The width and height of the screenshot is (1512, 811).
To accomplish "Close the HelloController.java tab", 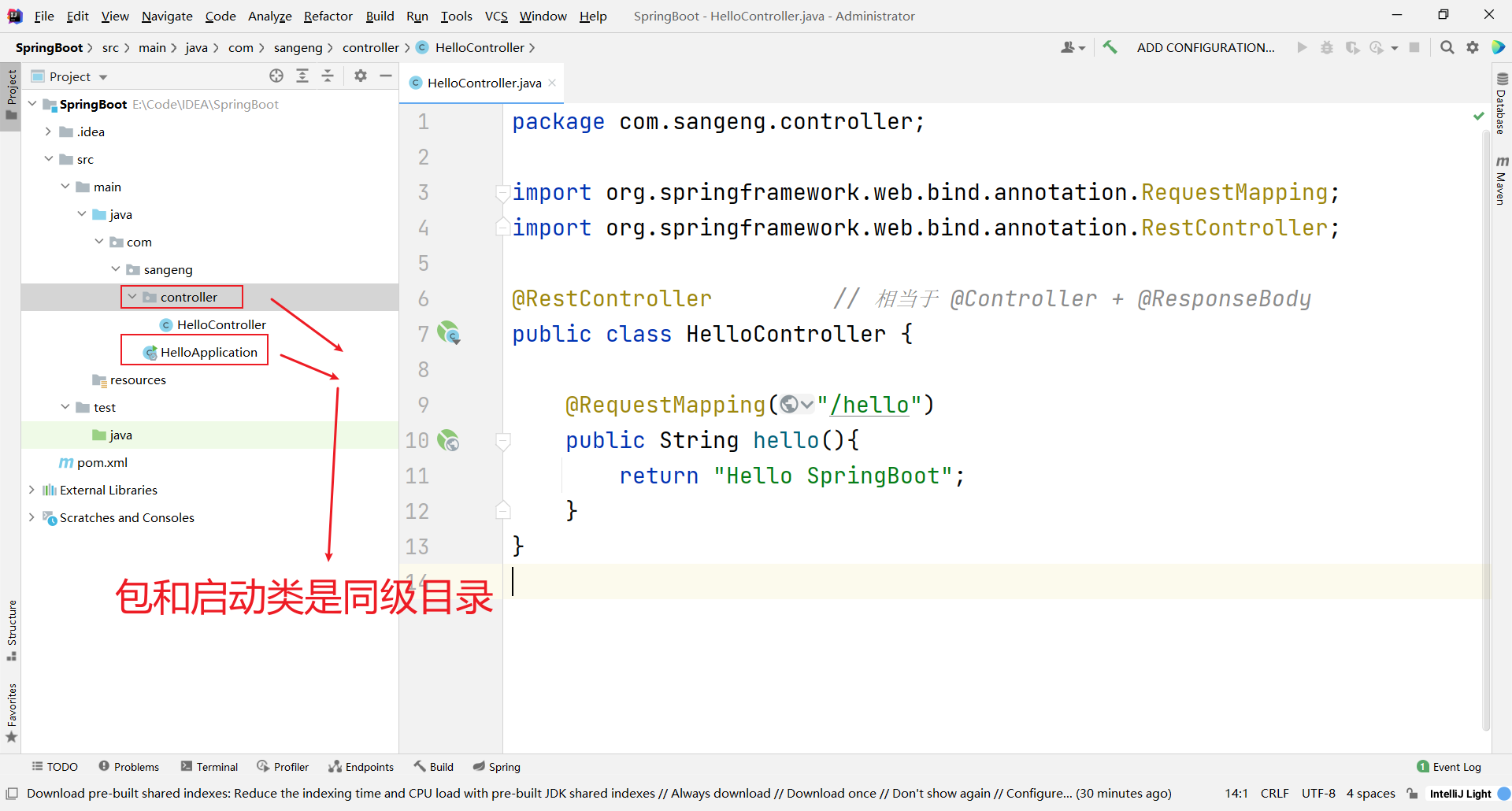I will [552, 83].
